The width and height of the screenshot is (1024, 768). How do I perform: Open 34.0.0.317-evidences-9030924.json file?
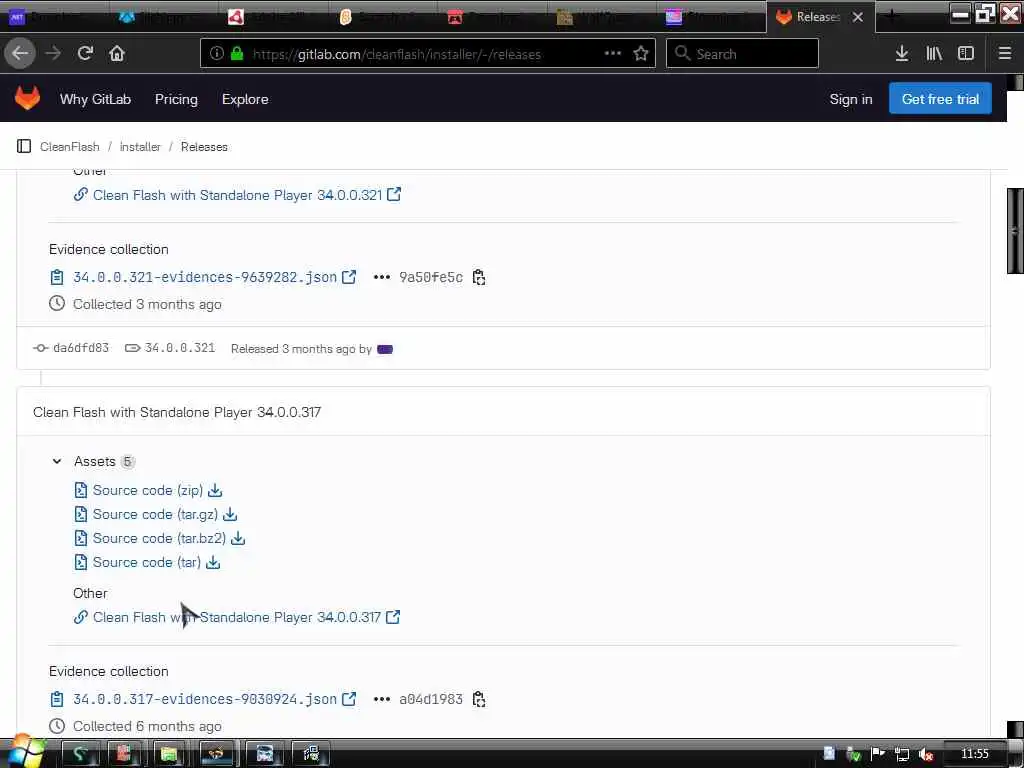204,699
